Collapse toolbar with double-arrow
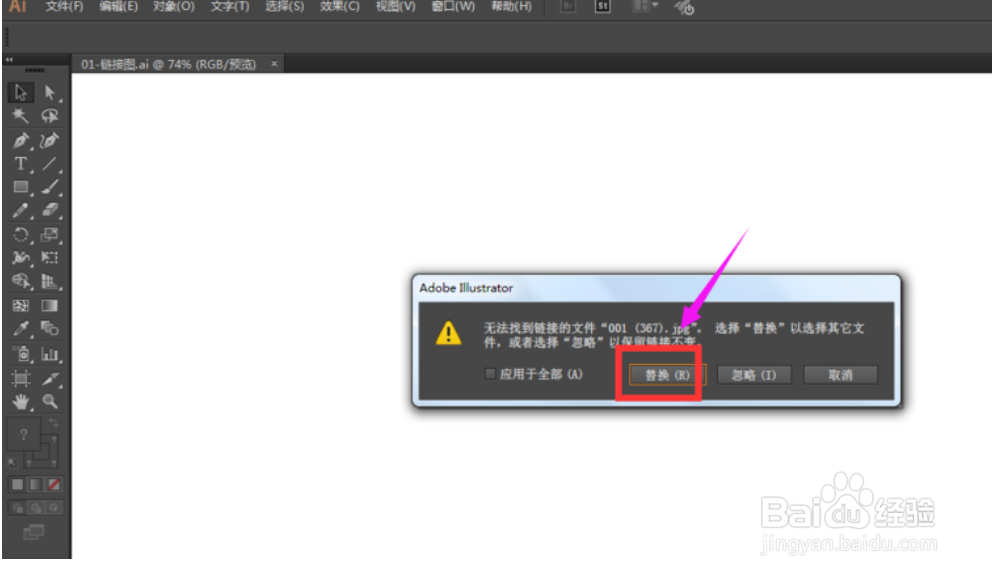992x578 pixels. 9,59
